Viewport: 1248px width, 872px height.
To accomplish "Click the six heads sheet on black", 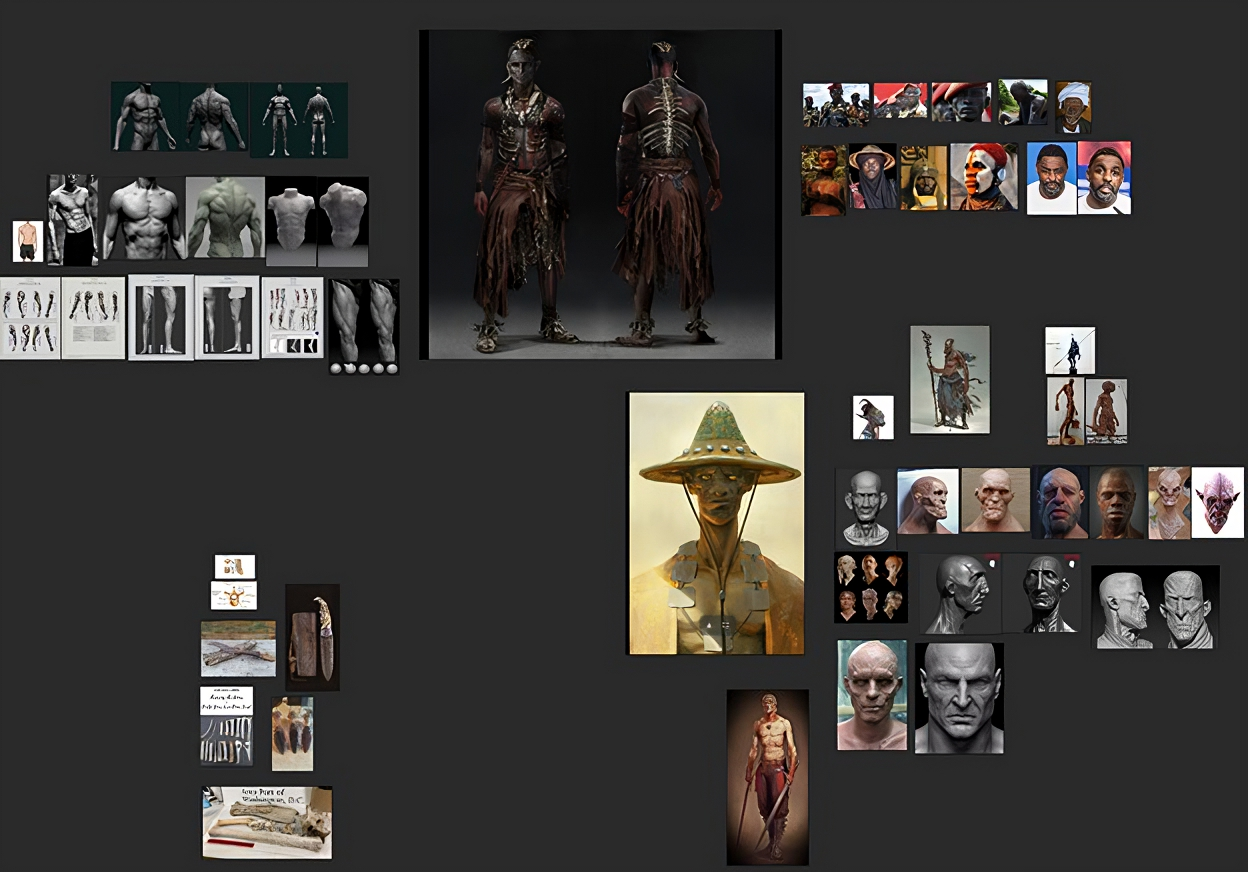I will (871, 587).
